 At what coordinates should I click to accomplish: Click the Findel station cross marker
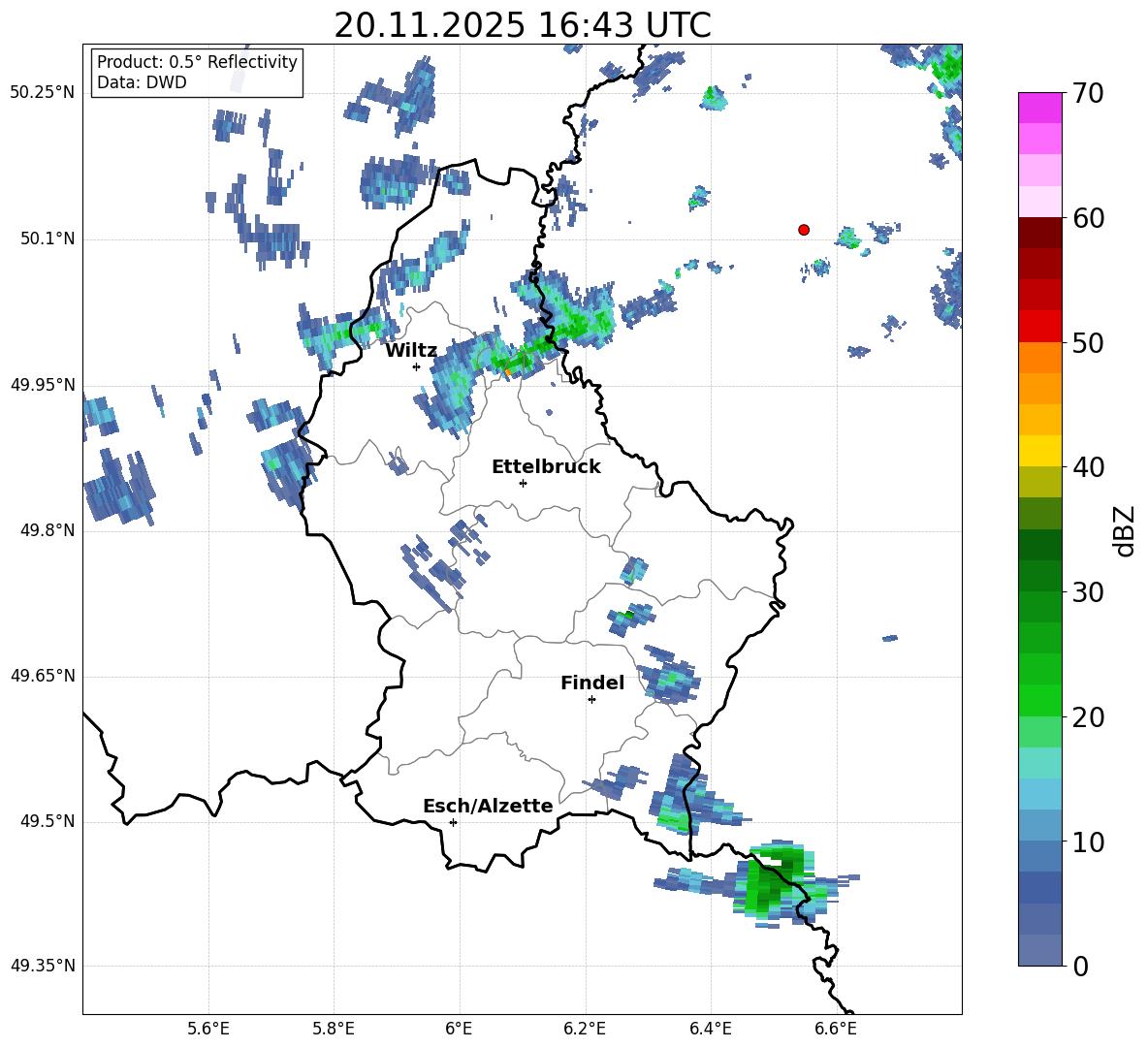click(591, 699)
